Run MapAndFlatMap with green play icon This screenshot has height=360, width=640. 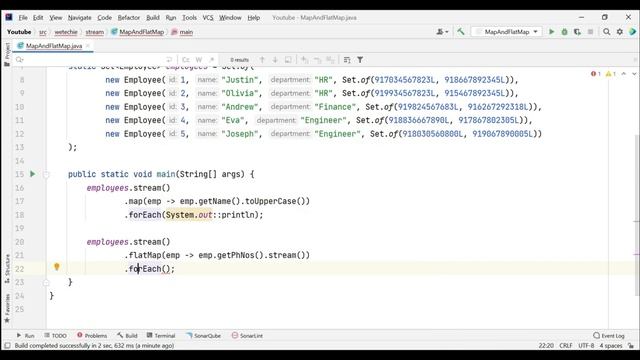(x=551, y=31)
